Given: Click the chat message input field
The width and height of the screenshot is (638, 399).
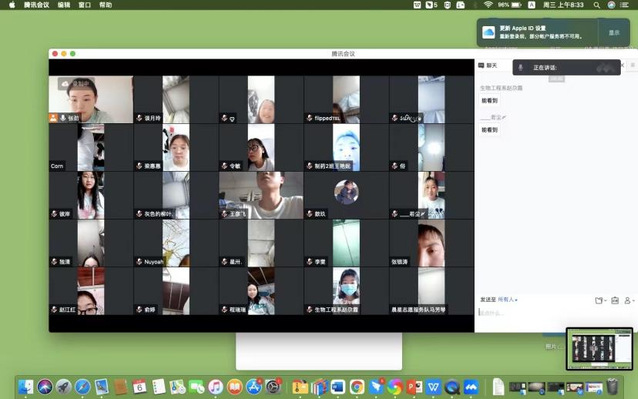Looking at the screenshot, I should click(556, 313).
